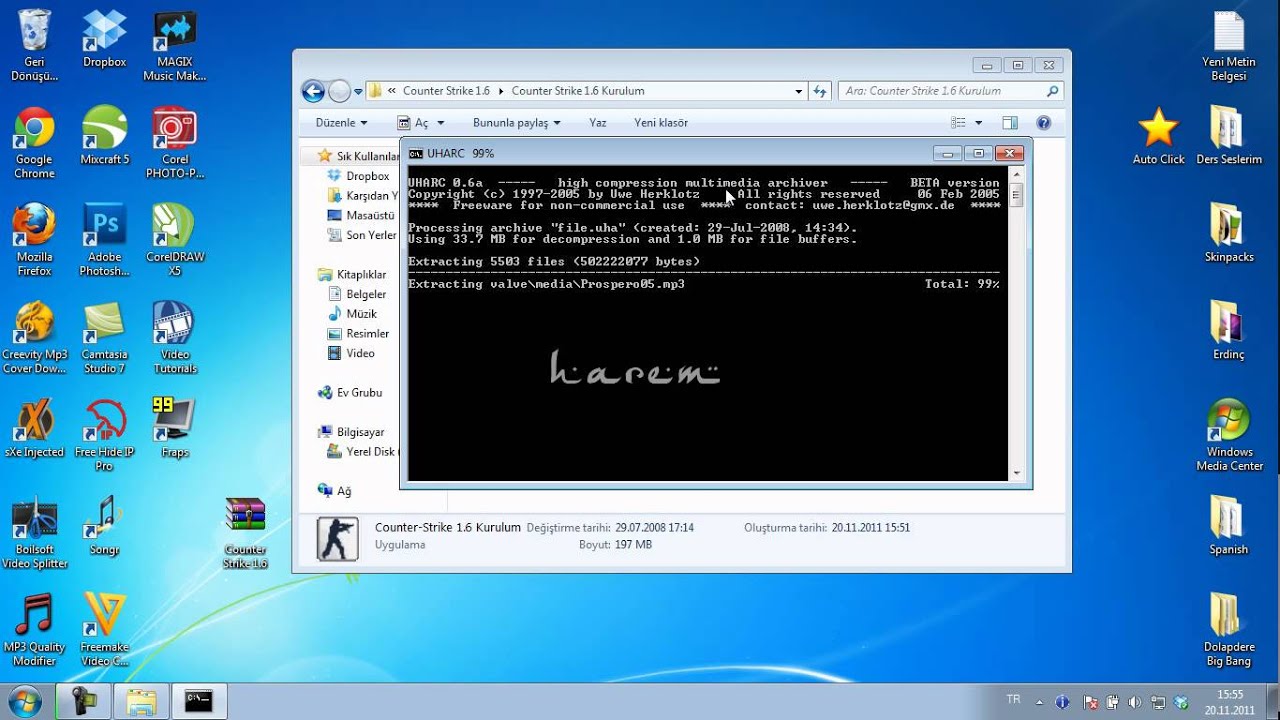Open the Düzenle menu dropdown
Screen dimensions: 1280x720
341,123
